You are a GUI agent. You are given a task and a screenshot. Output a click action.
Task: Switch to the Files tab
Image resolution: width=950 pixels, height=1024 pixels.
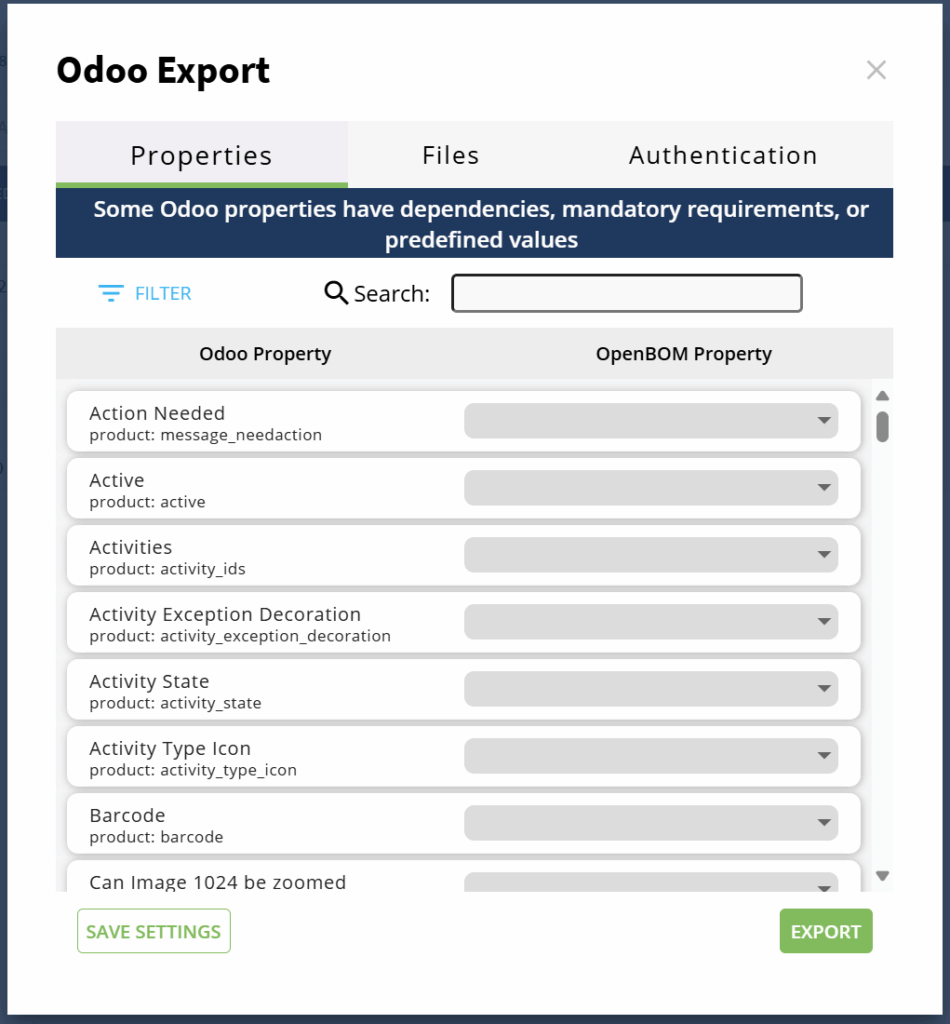(x=450, y=155)
